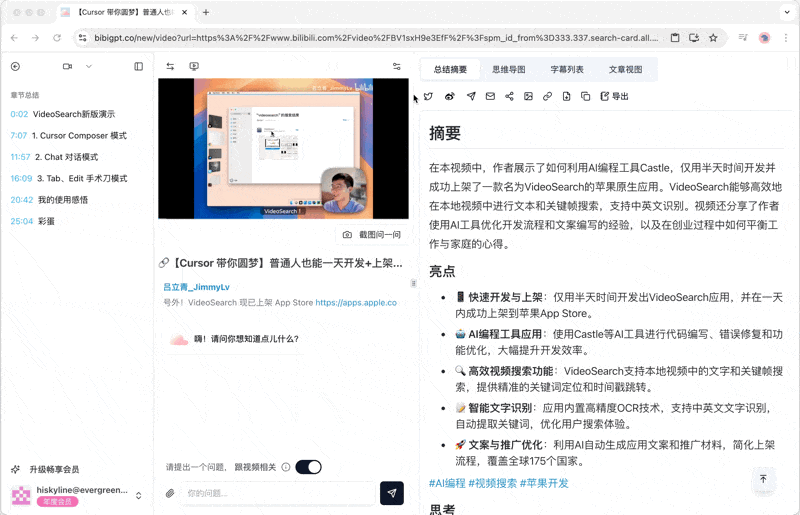800x515 pixels.
Task: Open the apps.apple.co link
Action: click(356, 302)
